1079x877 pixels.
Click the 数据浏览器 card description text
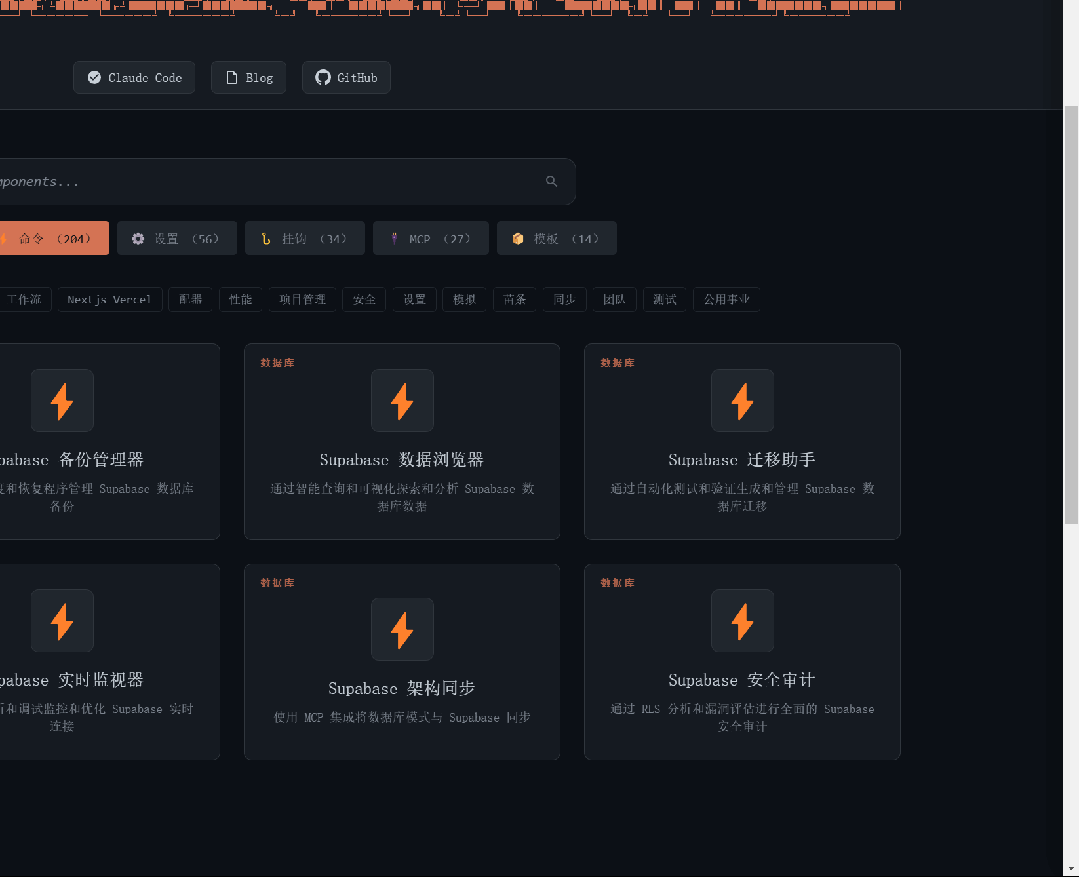click(402, 497)
